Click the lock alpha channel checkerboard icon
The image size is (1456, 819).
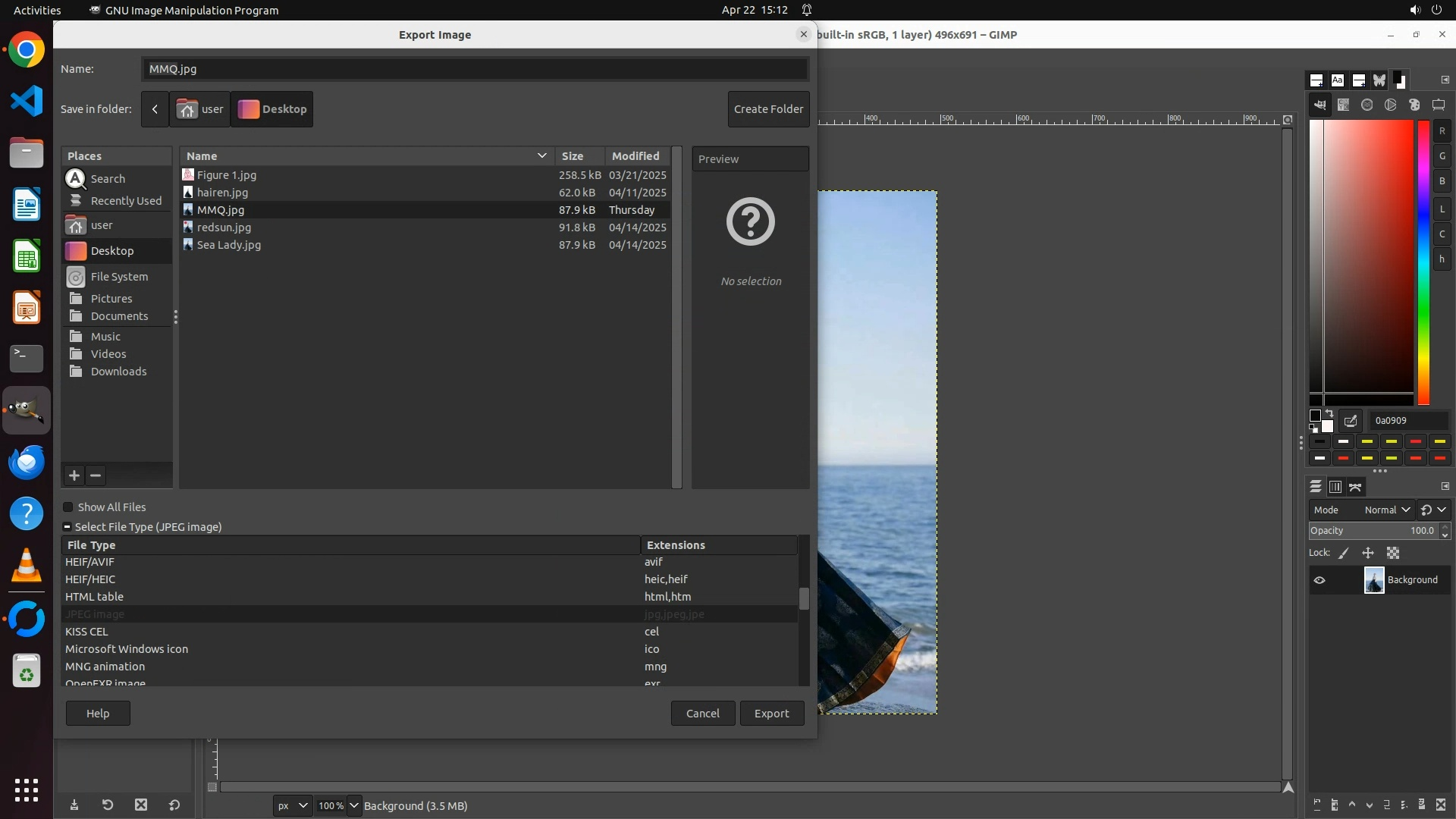pyautogui.click(x=1393, y=553)
